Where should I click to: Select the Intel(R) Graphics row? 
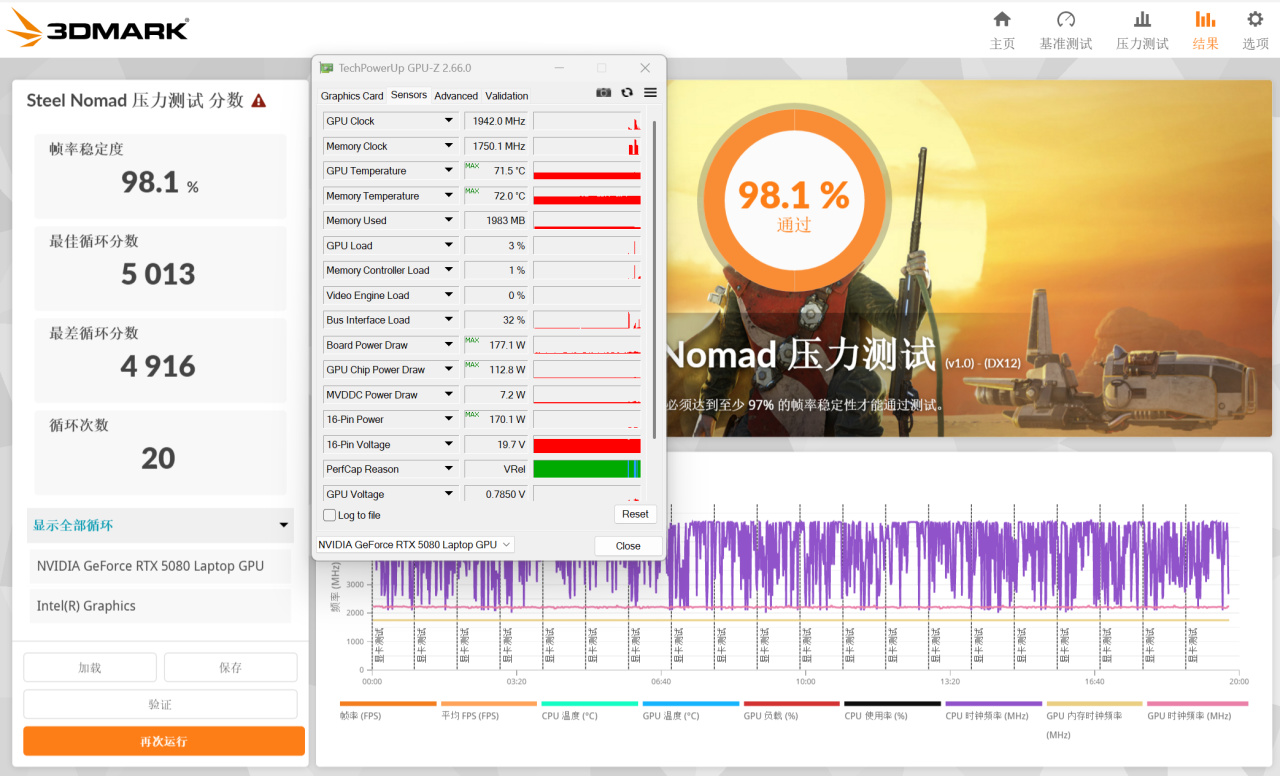coord(161,606)
